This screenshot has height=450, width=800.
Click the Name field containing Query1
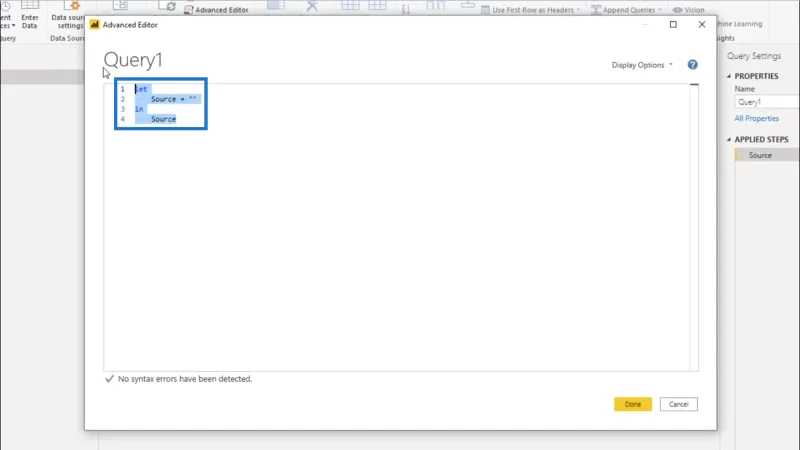pos(767,102)
